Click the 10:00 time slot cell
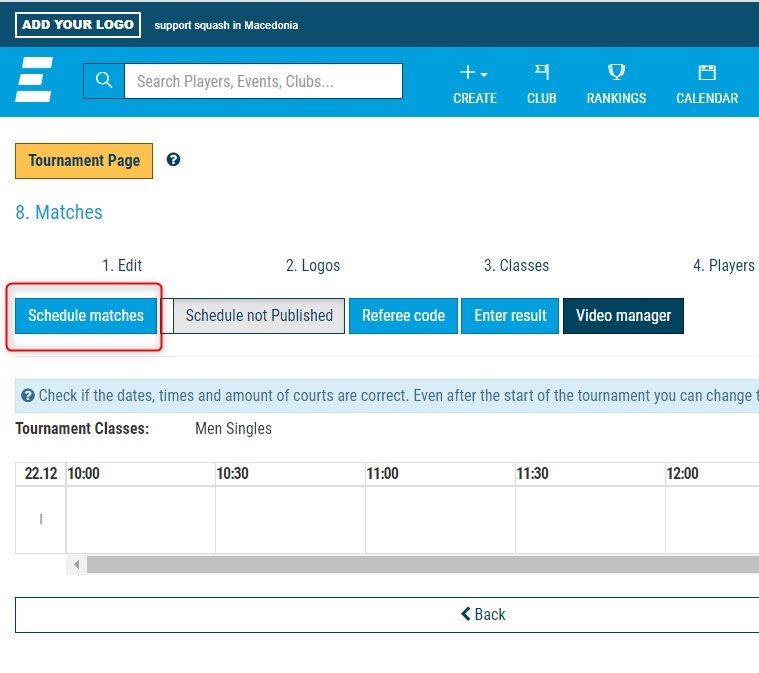This screenshot has width=759, height=673. [141, 520]
